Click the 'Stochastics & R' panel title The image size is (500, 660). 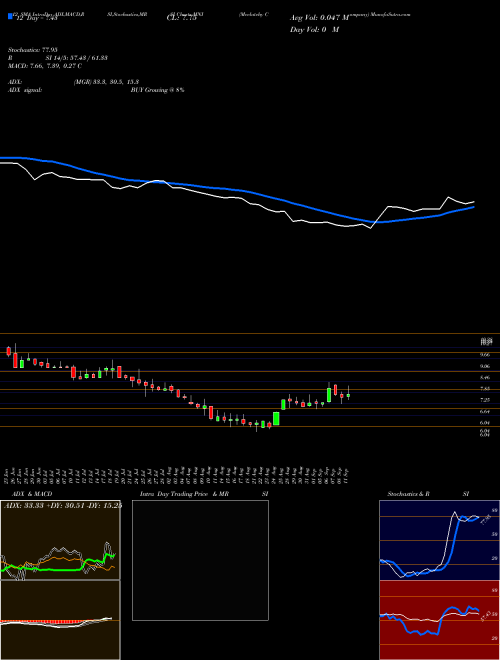coord(408,494)
